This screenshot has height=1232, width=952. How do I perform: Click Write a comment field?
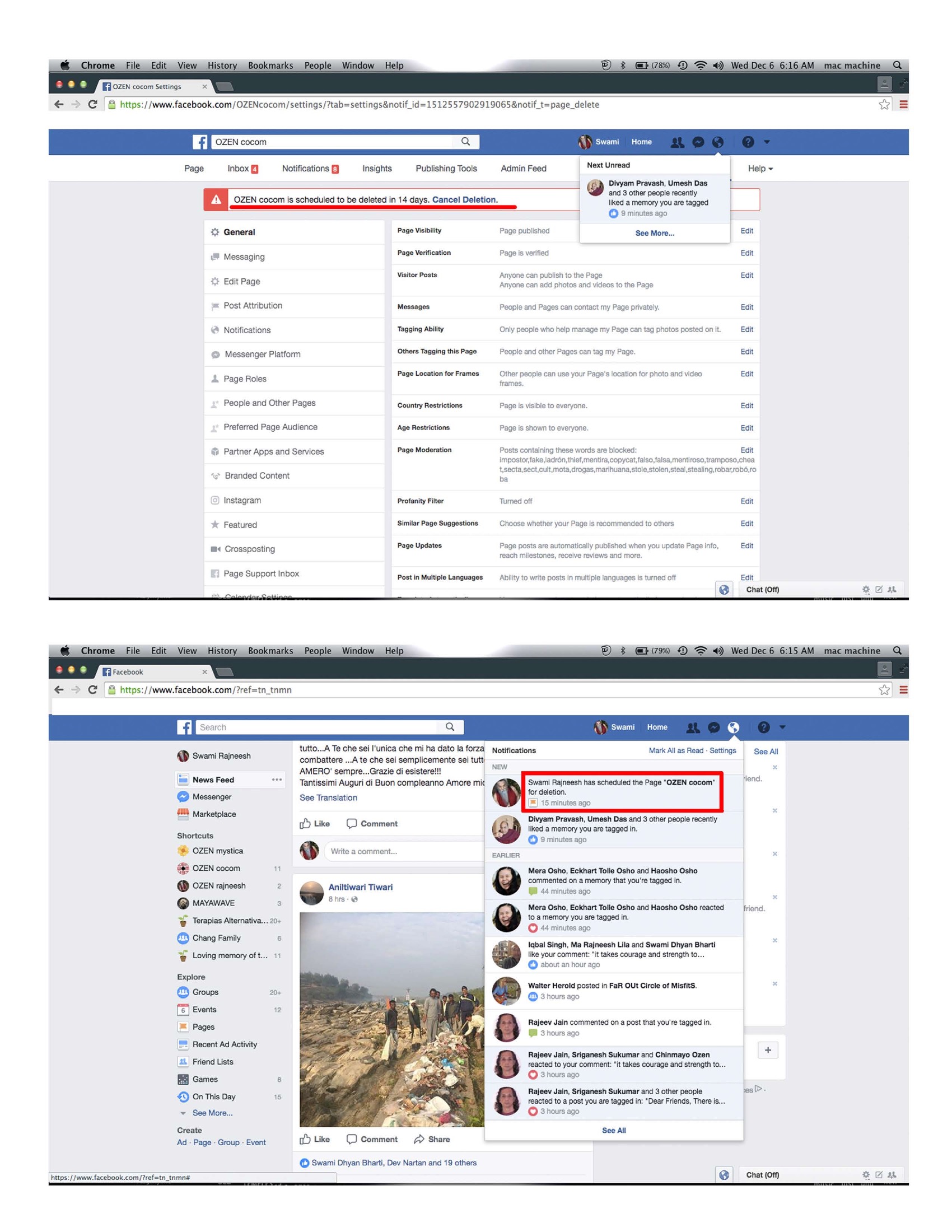coord(404,852)
